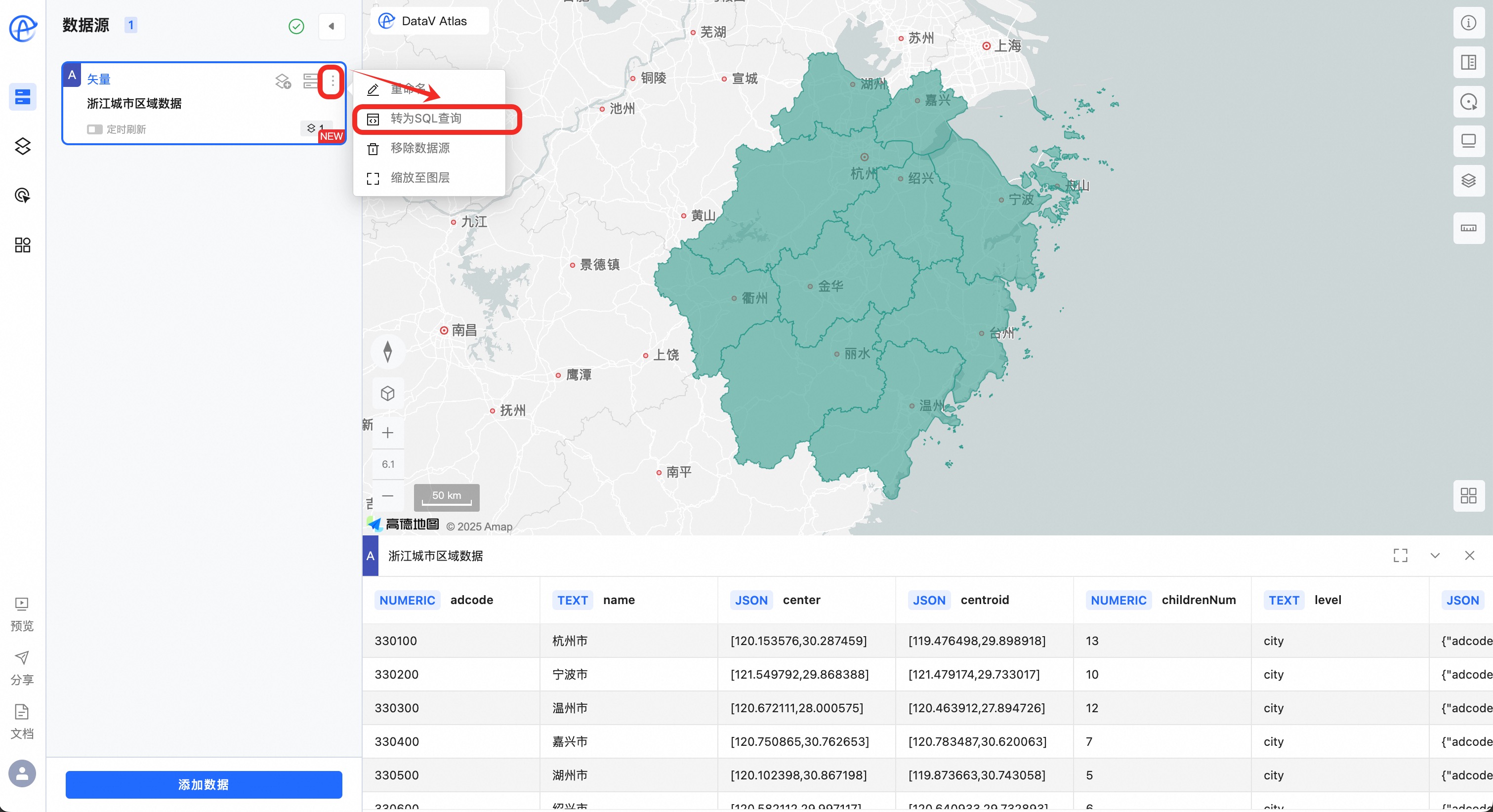Select the 330100 杭州市 table row
This screenshot has width=1493, height=812.
(x=570, y=641)
